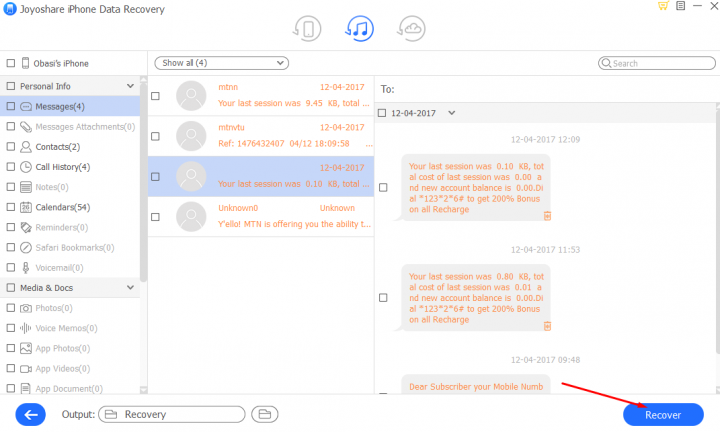This screenshot has width=720, height=432.
Task: Click the trash icon on 12:09 message
Action: coord(547,216)
